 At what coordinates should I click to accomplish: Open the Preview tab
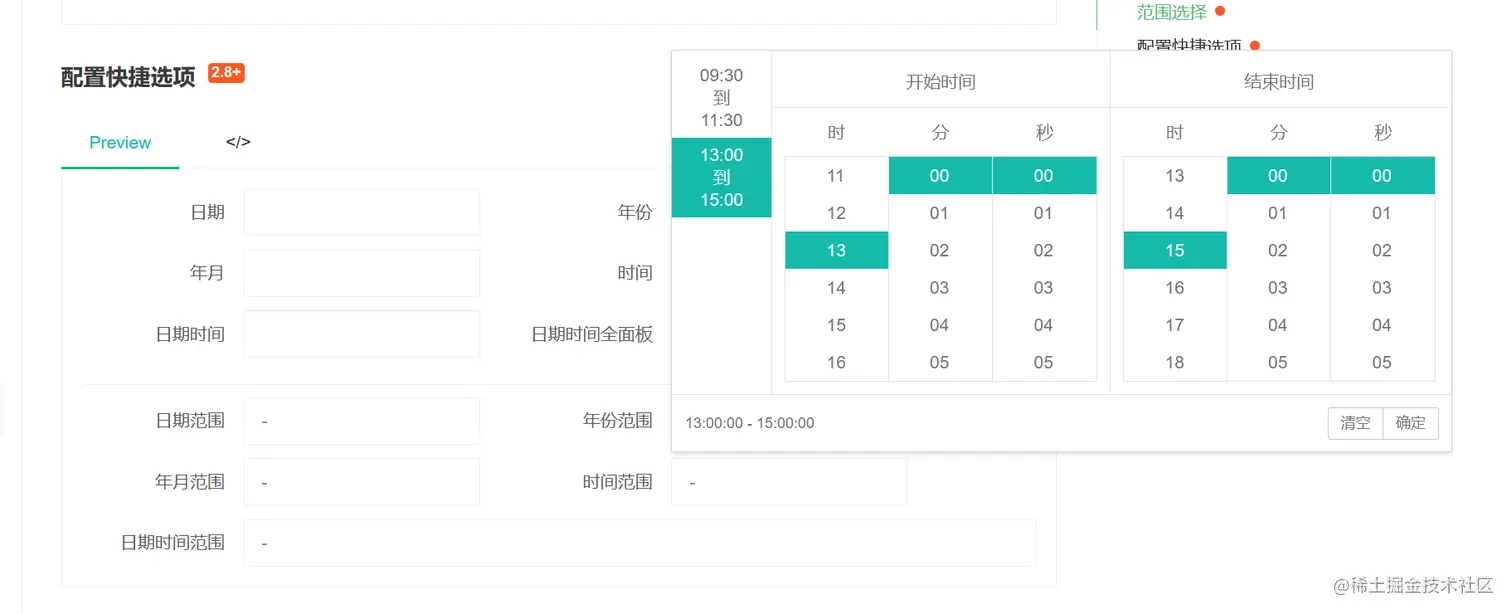pyautogui.click(x=120, y=142)
